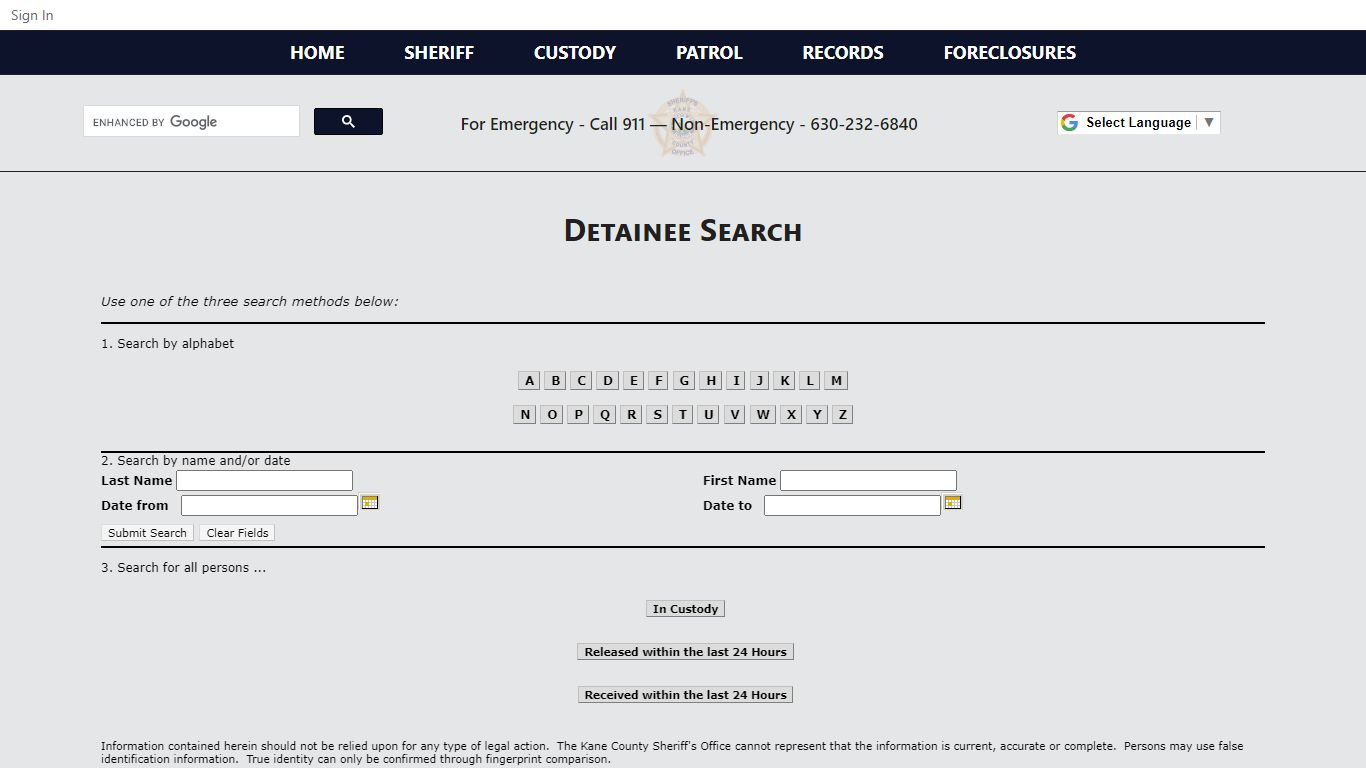Search detainees by letter T
This screenshot has height=768, width=1366.
pos(683,415)
